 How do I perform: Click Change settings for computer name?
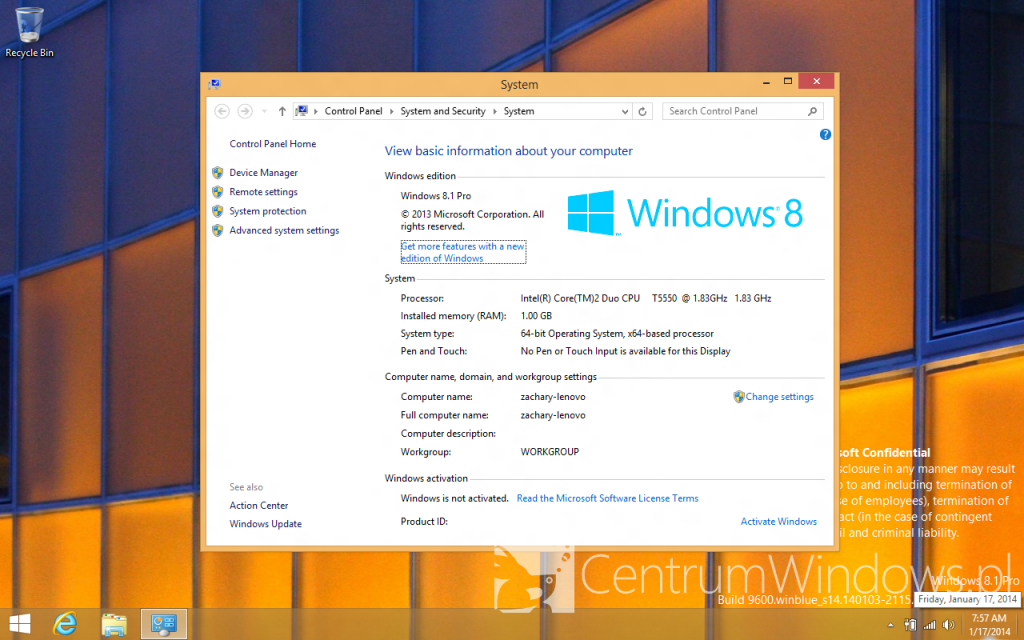click(x=779, y=397)
